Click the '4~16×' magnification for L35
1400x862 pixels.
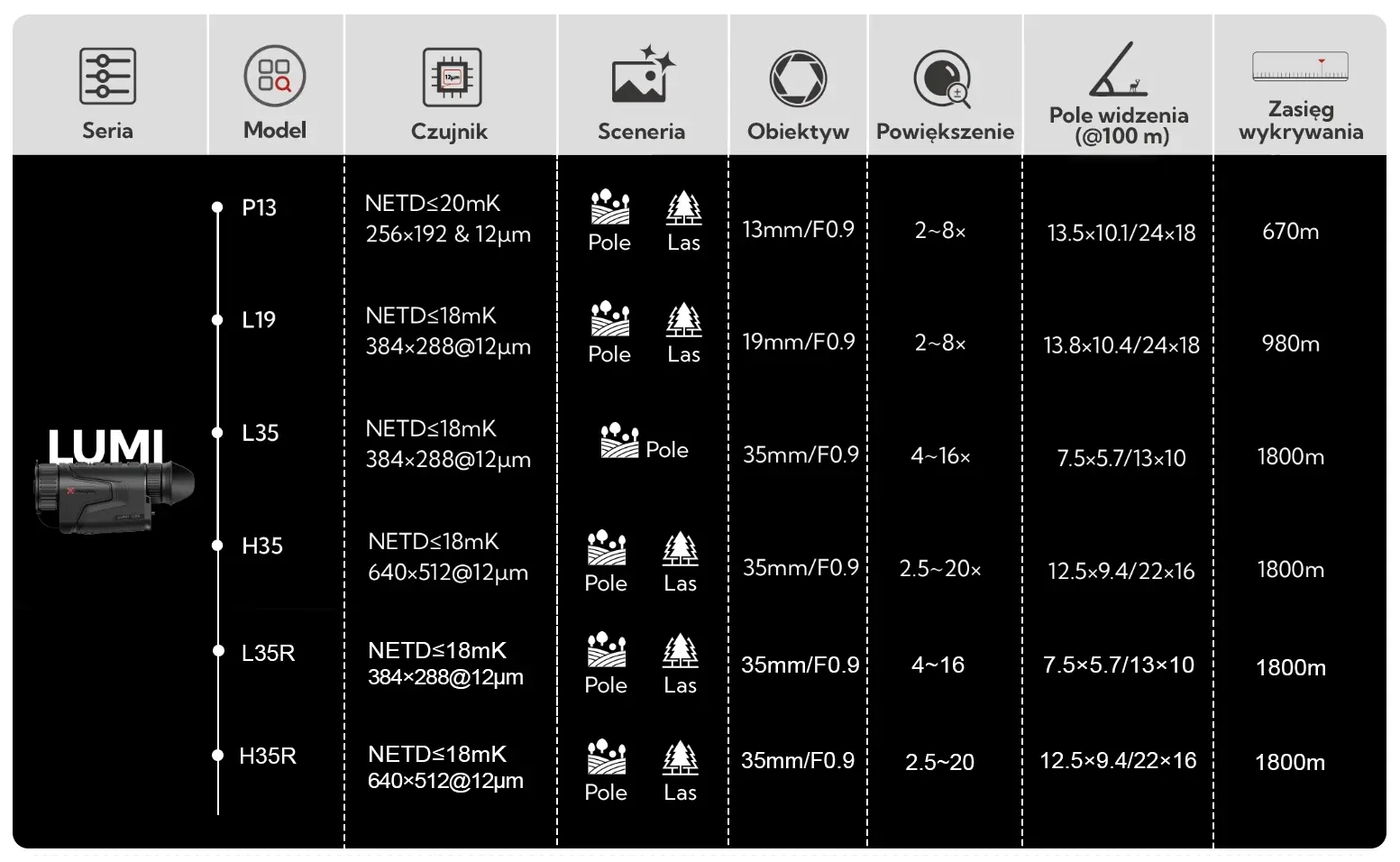pyautogui.click(x=940, y=456)
